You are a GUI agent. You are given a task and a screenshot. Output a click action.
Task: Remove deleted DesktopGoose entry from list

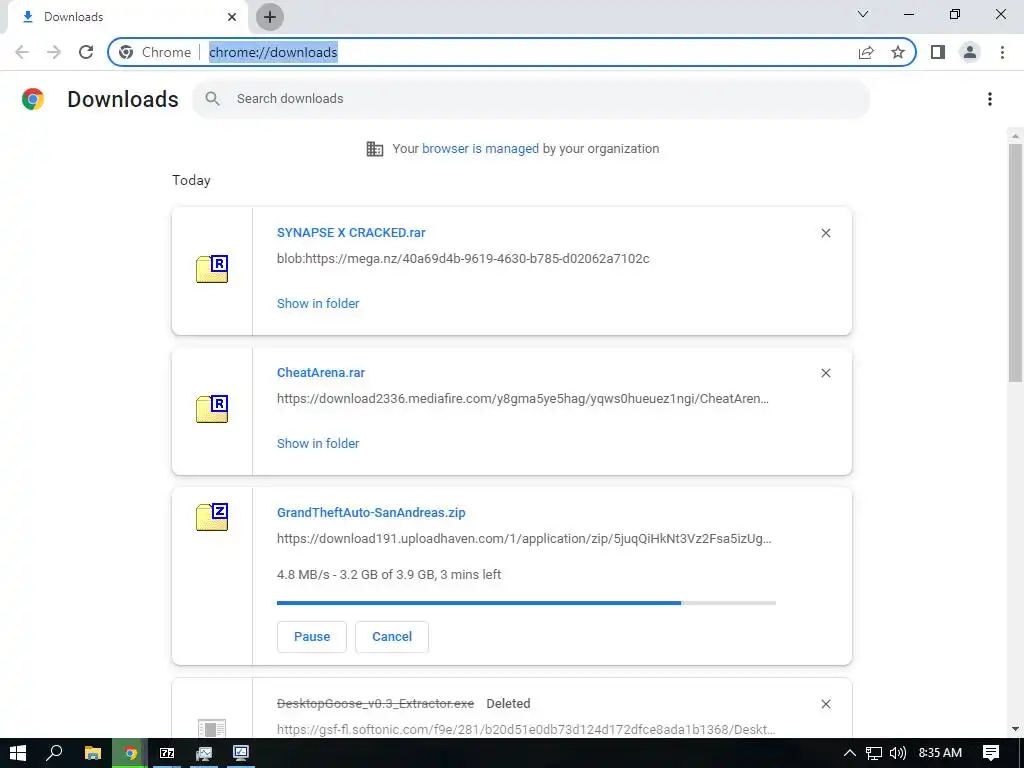(825, 704)
